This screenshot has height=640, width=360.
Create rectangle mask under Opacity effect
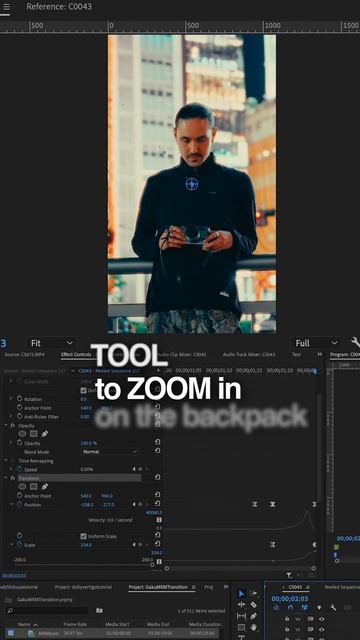(33, 434)
